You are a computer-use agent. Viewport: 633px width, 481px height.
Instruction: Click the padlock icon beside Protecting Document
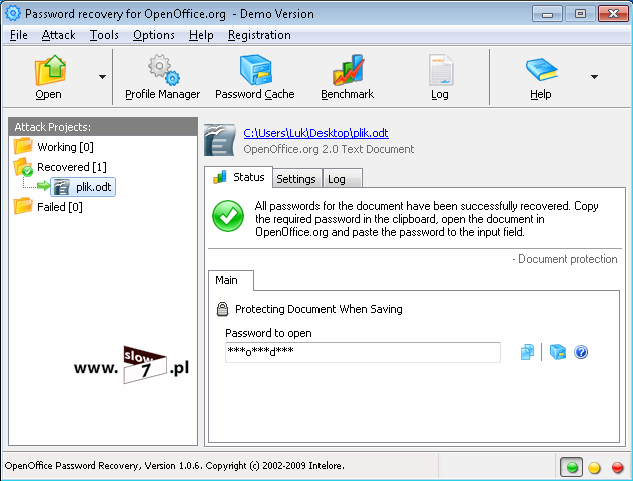click(x=222, y=309)
